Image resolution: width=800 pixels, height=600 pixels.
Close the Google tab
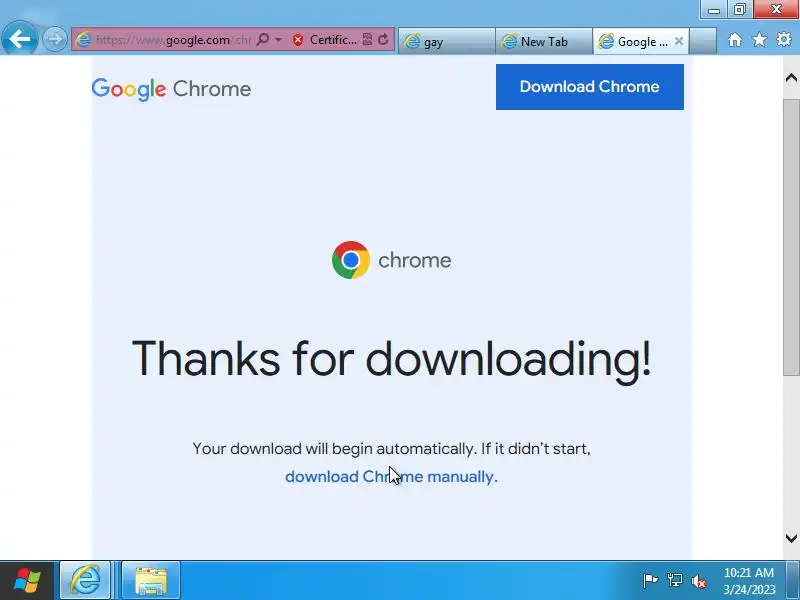tap(679, 41)
